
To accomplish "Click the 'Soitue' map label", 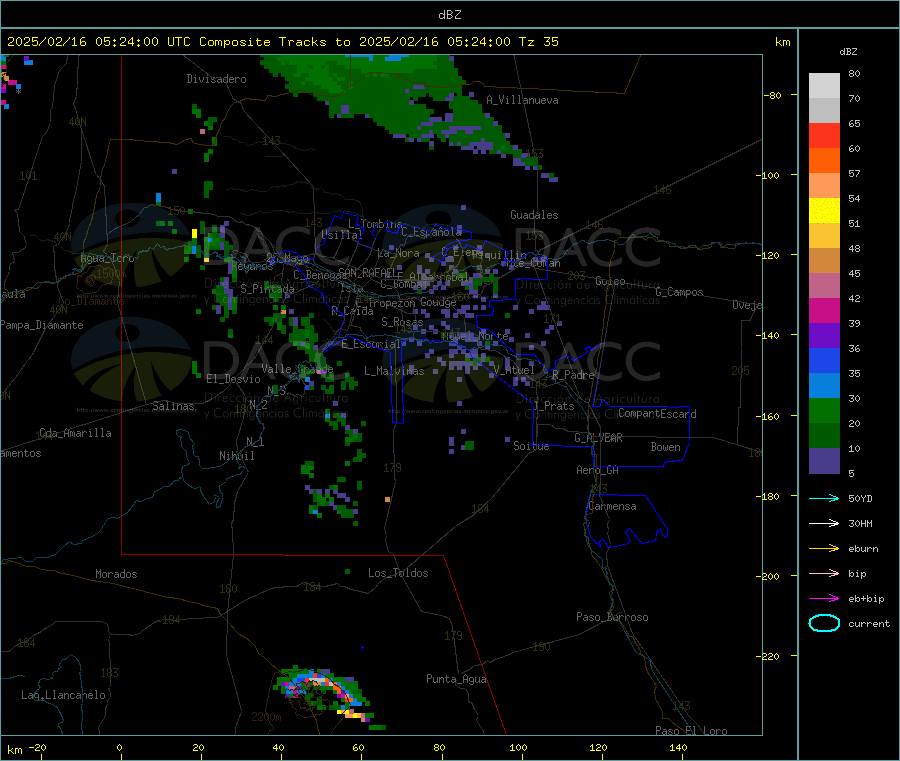I will coord(531,446).
